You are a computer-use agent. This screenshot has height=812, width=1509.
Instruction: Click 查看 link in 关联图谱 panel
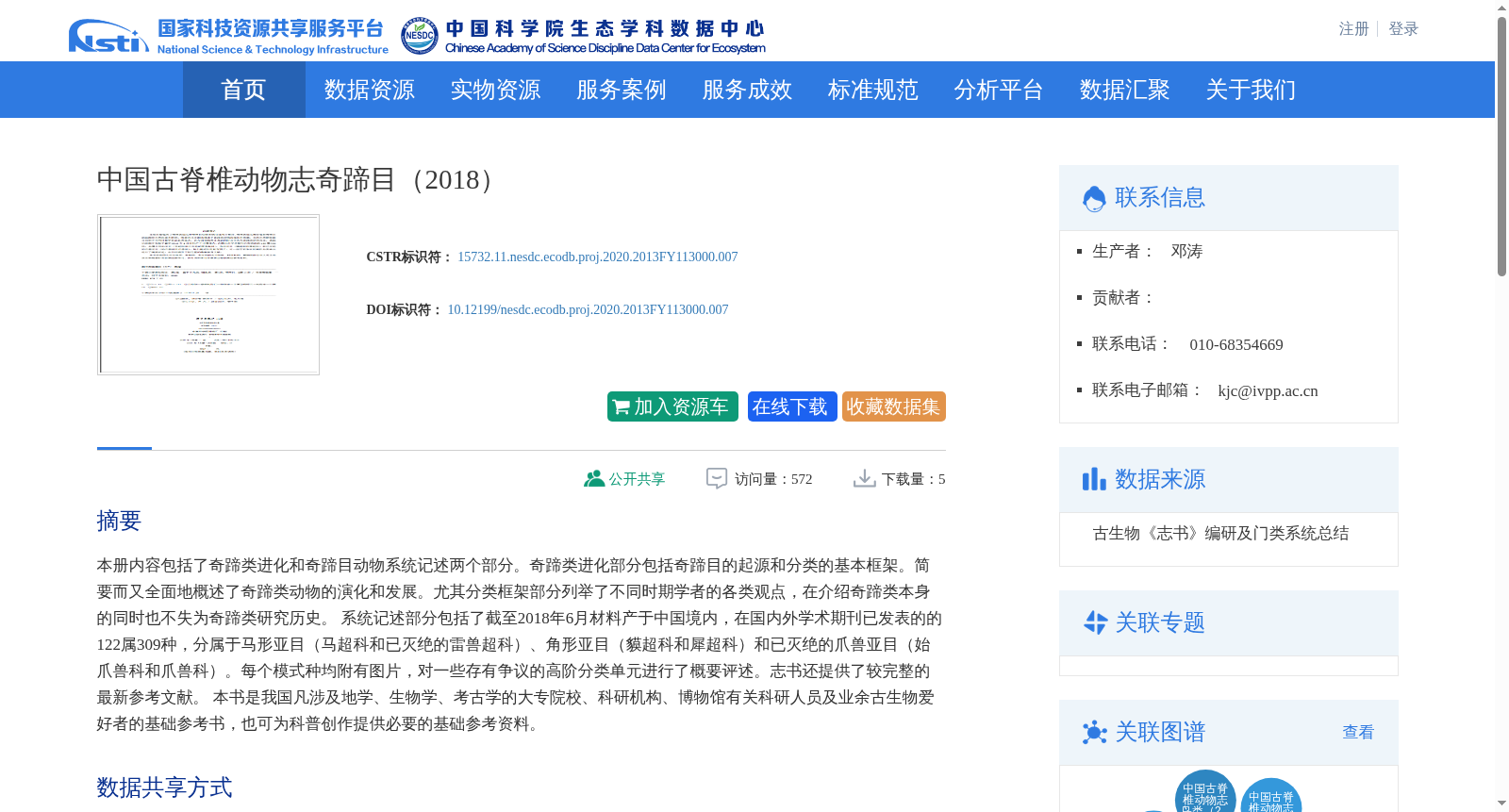pos(1358,732)
